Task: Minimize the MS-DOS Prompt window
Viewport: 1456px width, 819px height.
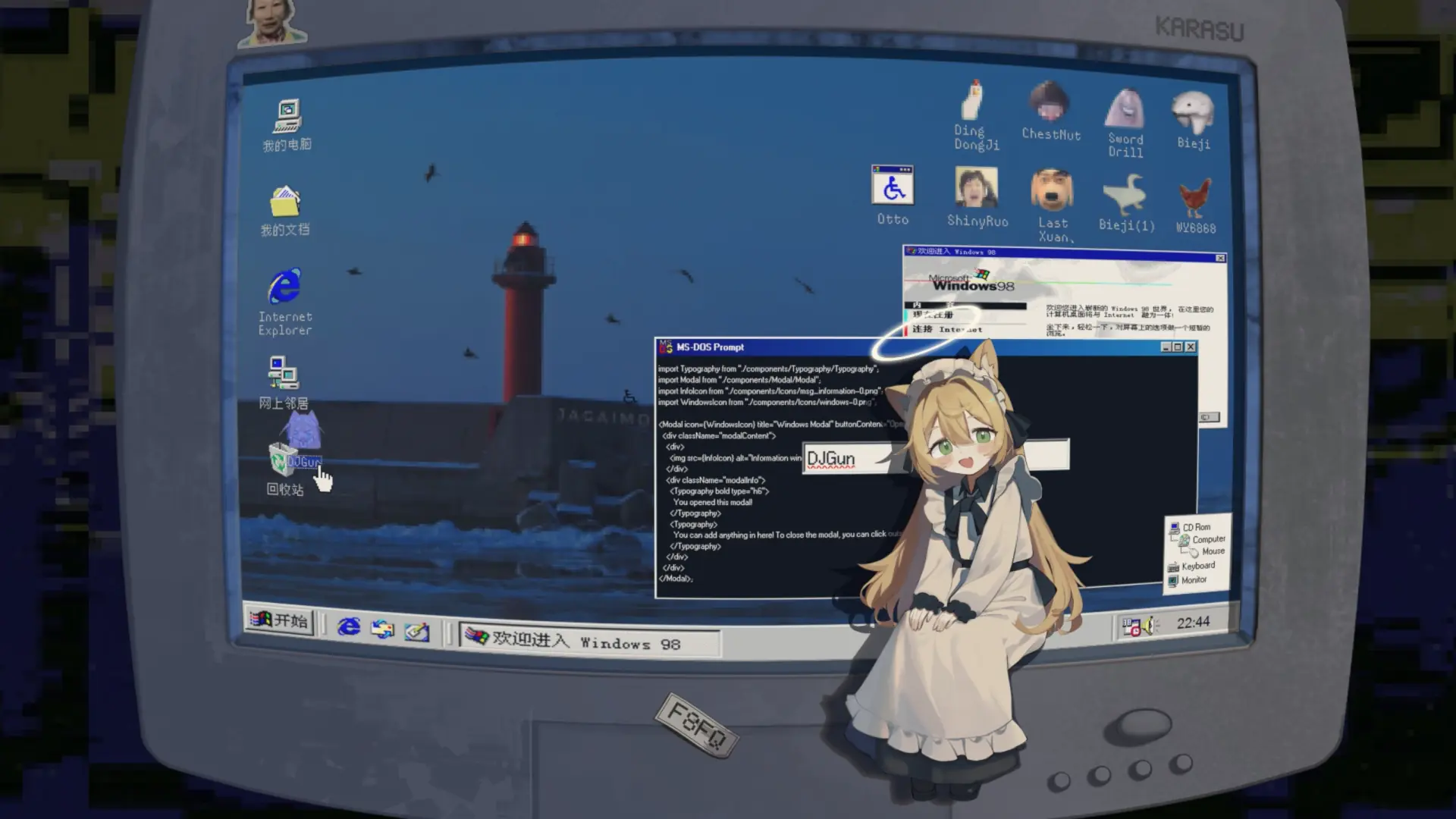Action: point(1166,347)
